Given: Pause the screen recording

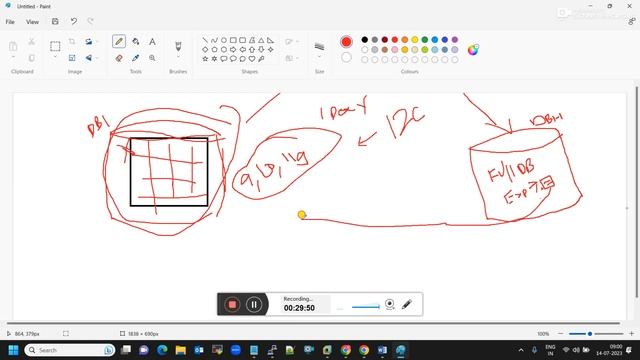Looking at the screenshot, I should [x=253, y=304].
